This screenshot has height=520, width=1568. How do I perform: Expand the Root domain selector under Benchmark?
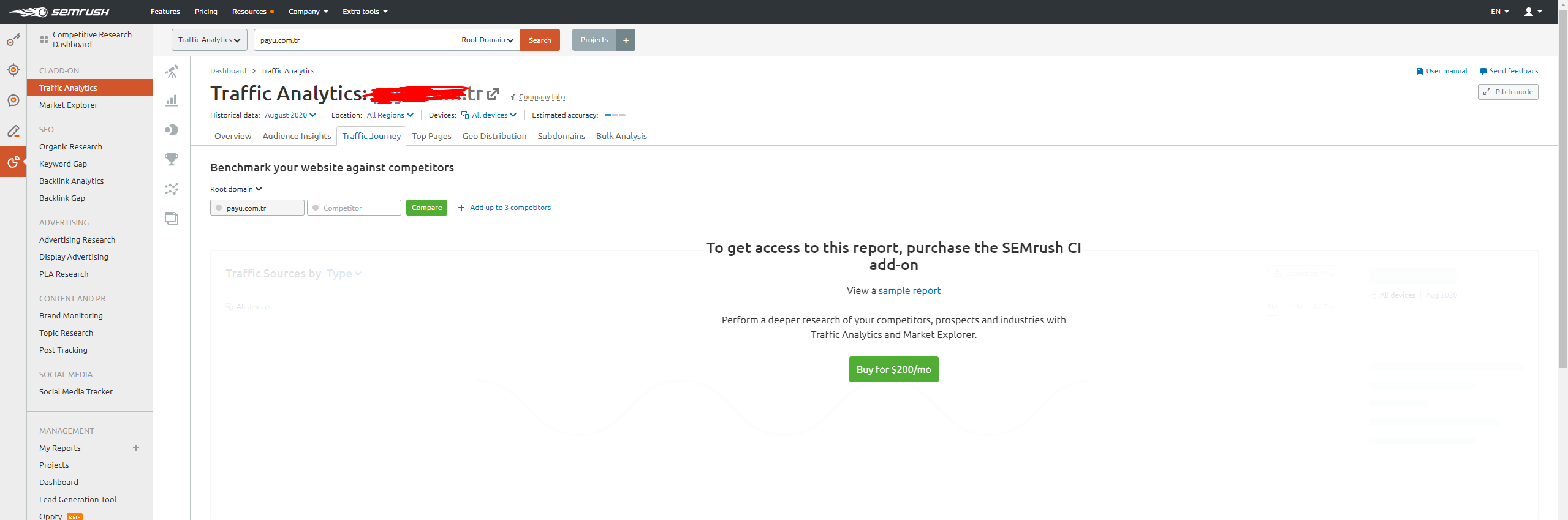[x=236, y=189]
